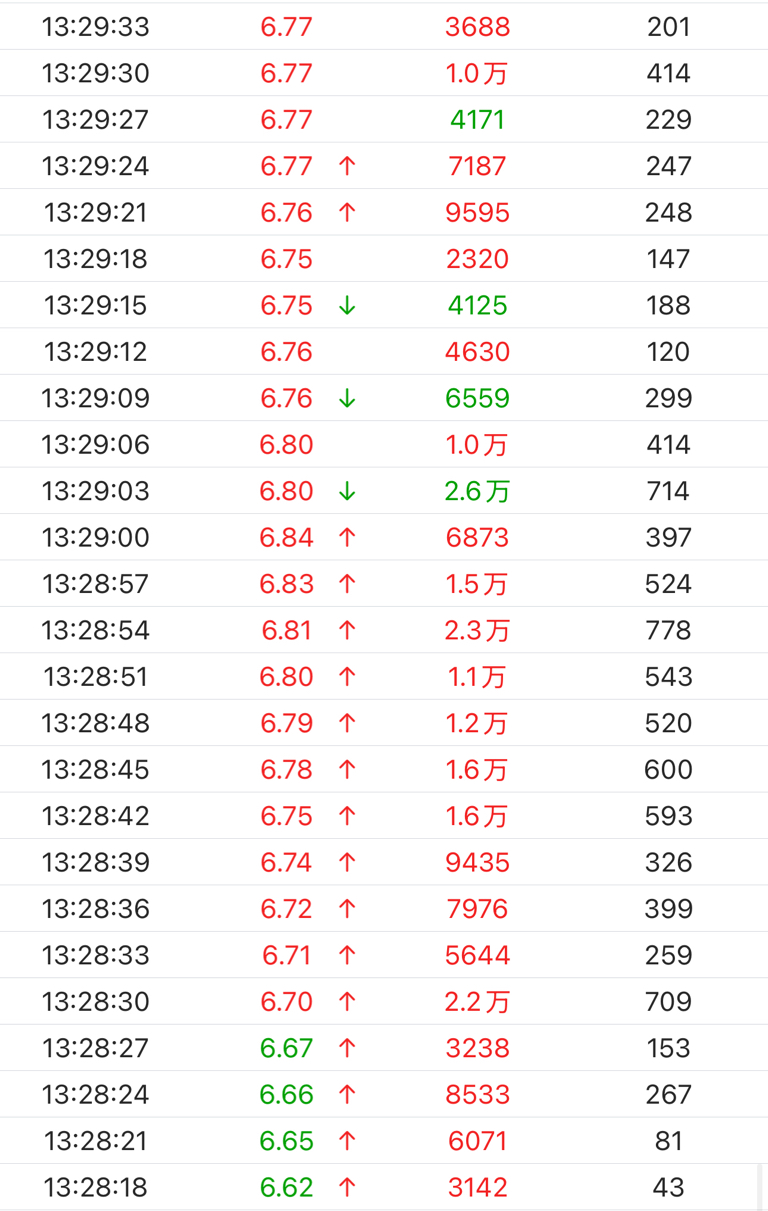
Task: Click price 6.76 at 13:29:21
Action: point(287,213)
